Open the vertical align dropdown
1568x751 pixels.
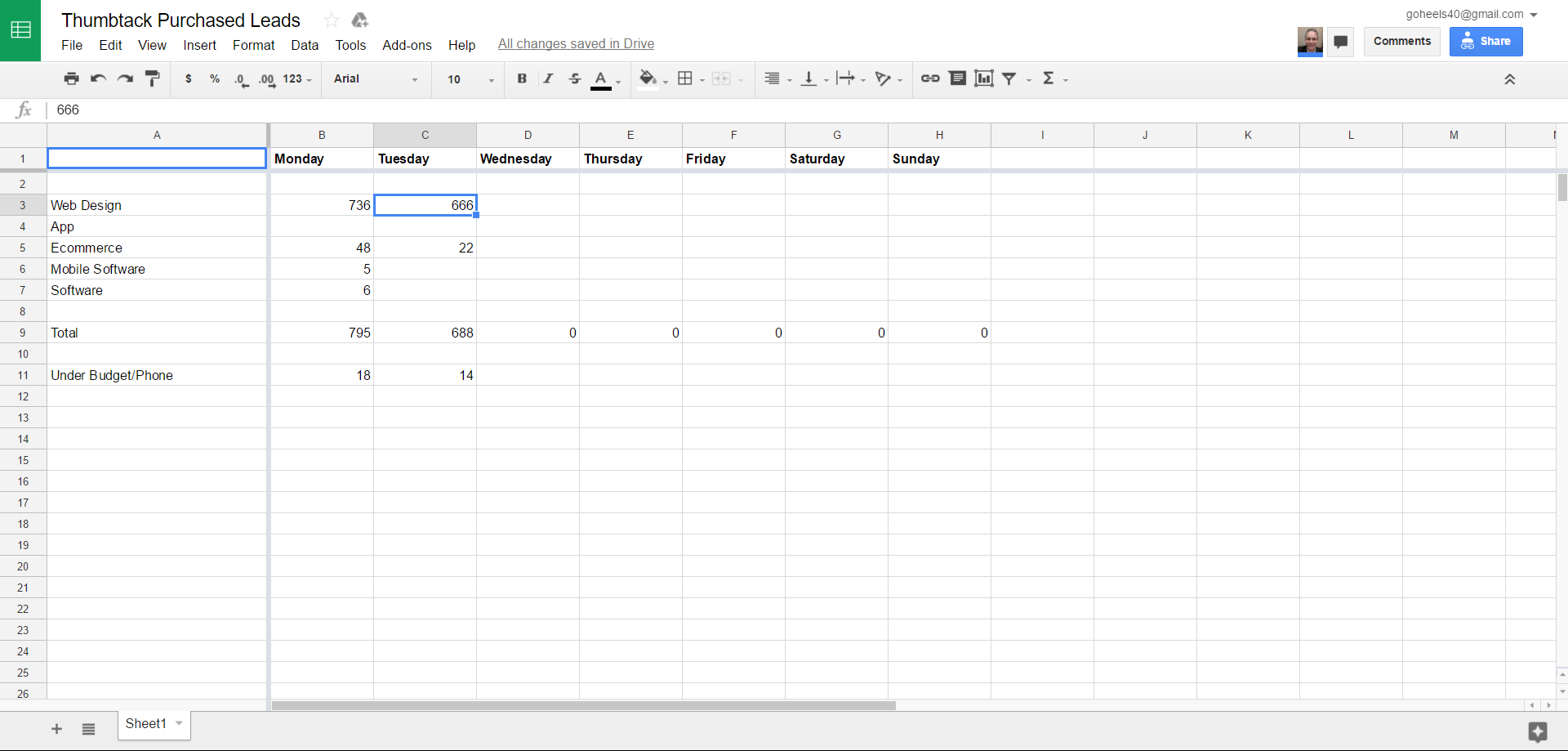[814, 78]
